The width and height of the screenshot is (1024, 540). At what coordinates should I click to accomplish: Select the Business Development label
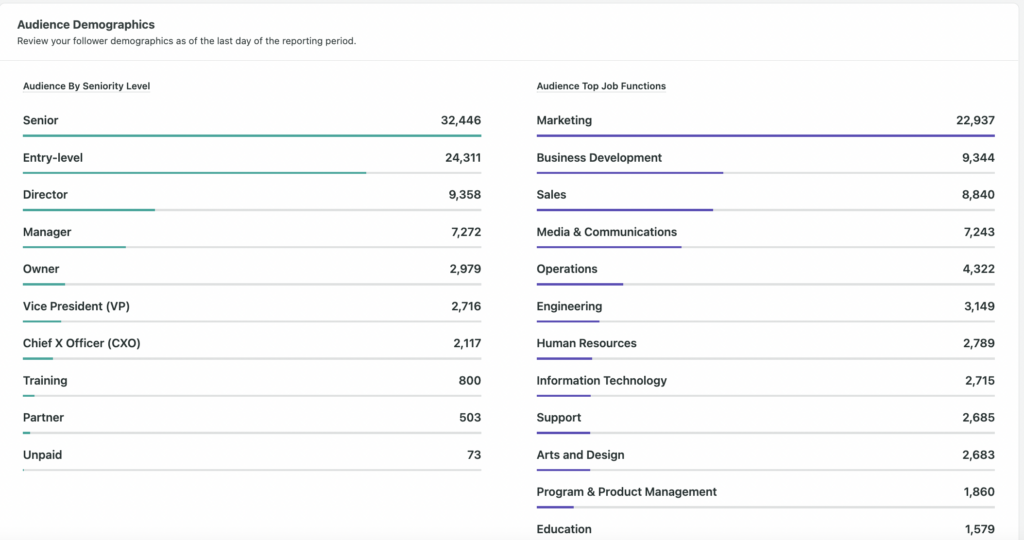[599, 158]
